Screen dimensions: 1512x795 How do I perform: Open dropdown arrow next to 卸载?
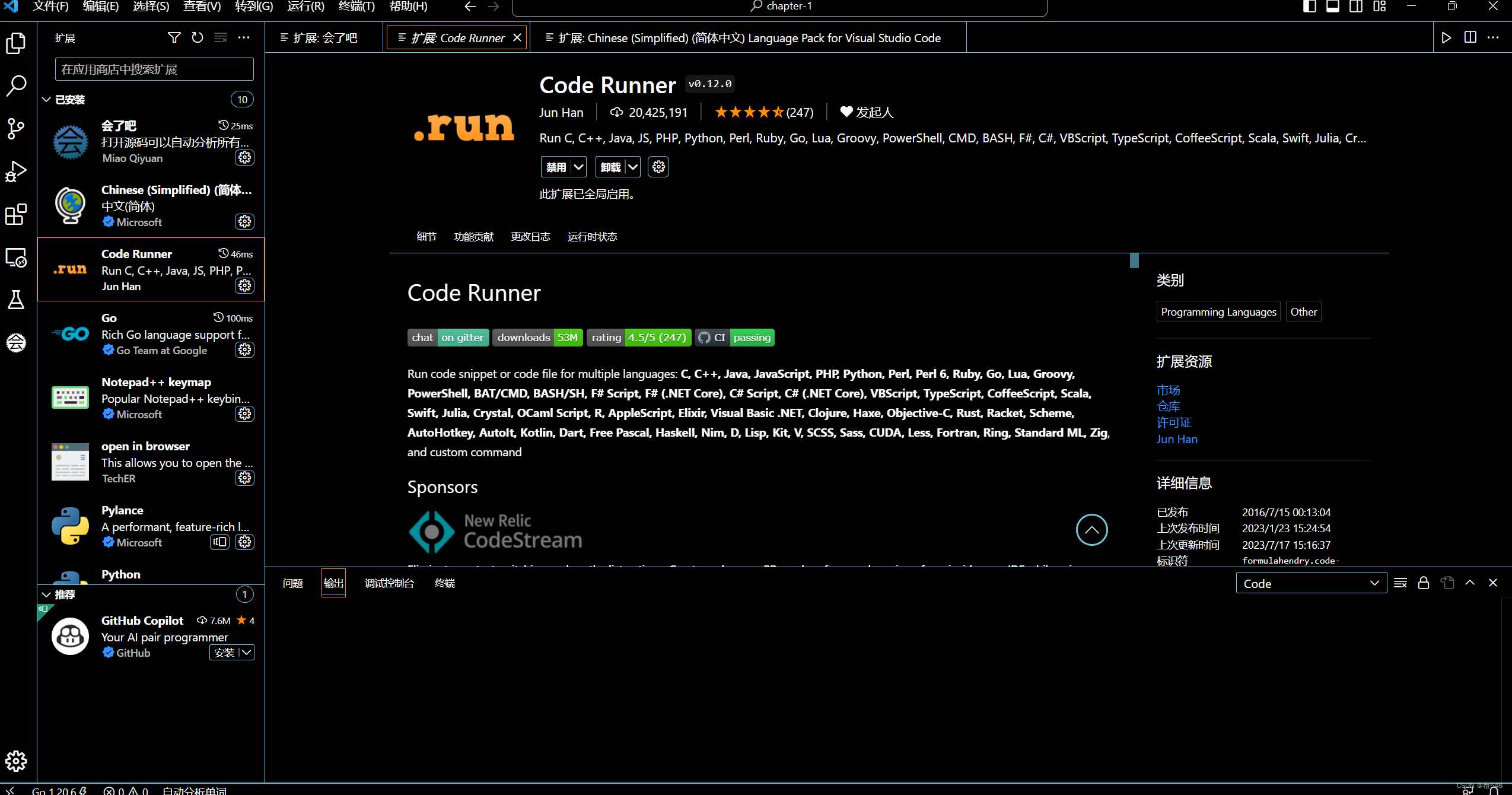[633, 167]
